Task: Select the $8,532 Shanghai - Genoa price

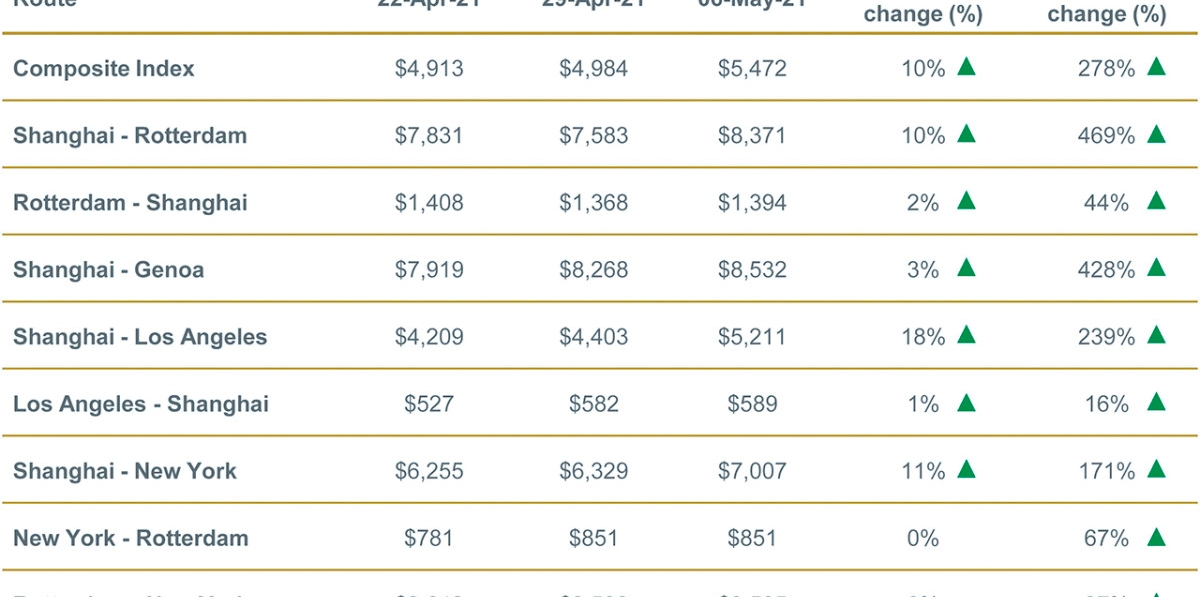Action: 752,270
